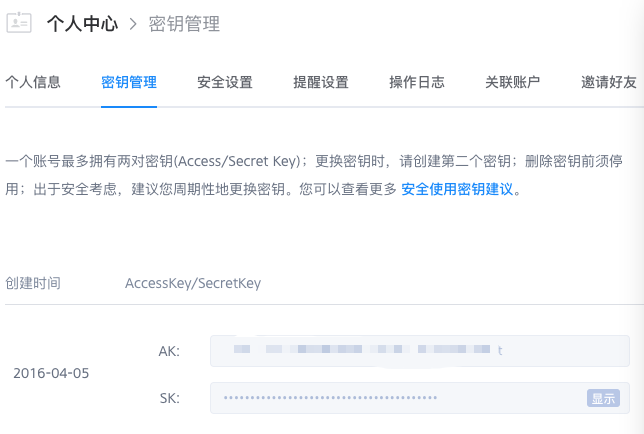The image size is (644, 434).
Task: Open the 提醒设置 tab
Action: point(321,82)
